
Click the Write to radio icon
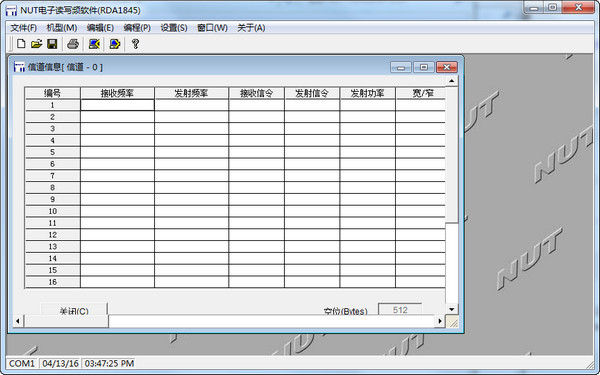coord(115,44)
